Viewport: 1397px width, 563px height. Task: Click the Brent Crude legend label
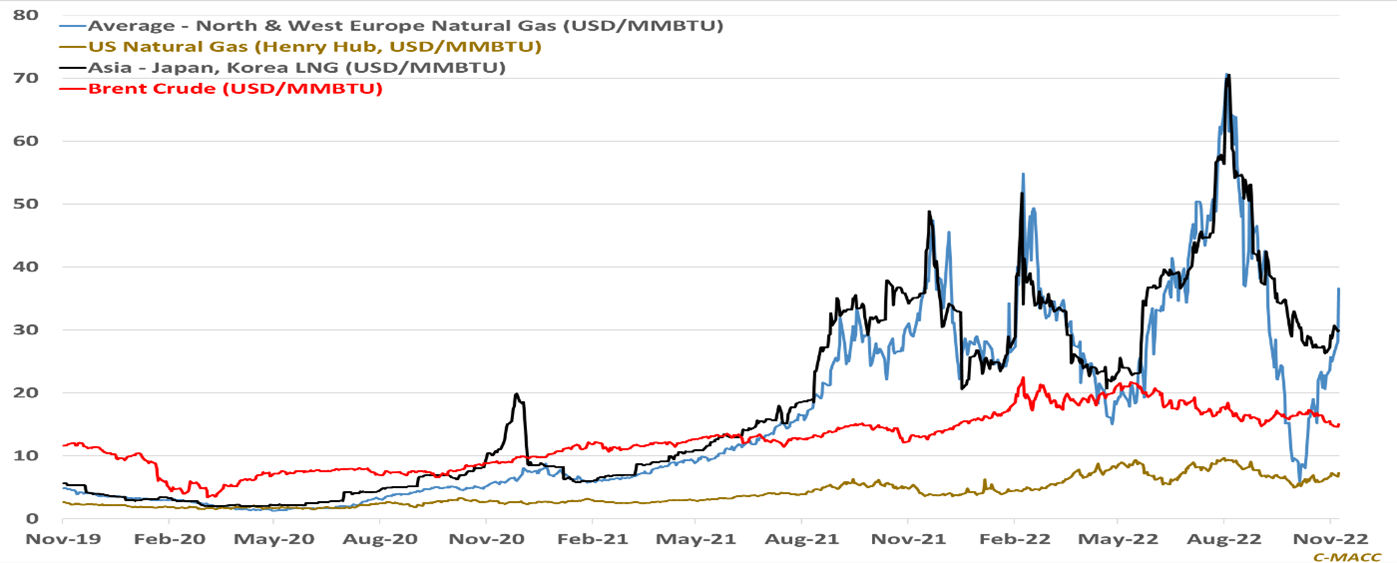pos(236,90)
